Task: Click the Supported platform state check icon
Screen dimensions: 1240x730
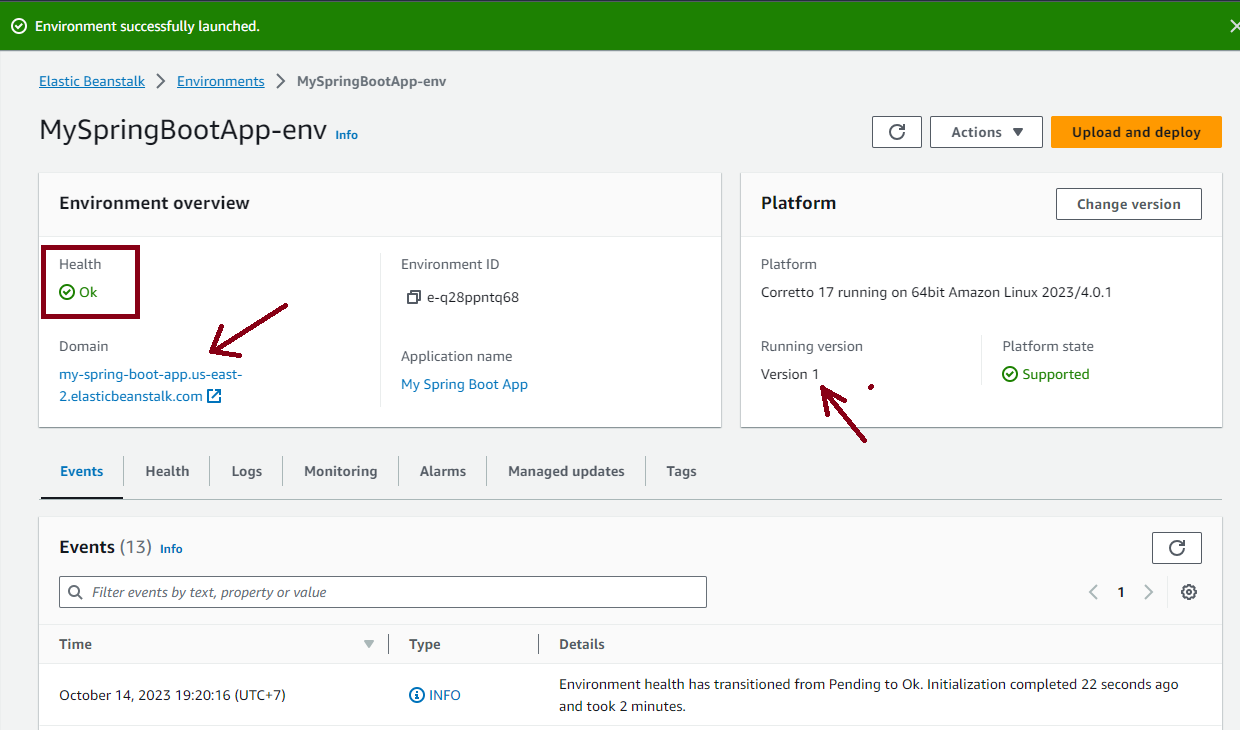Action: point(1010,374)
